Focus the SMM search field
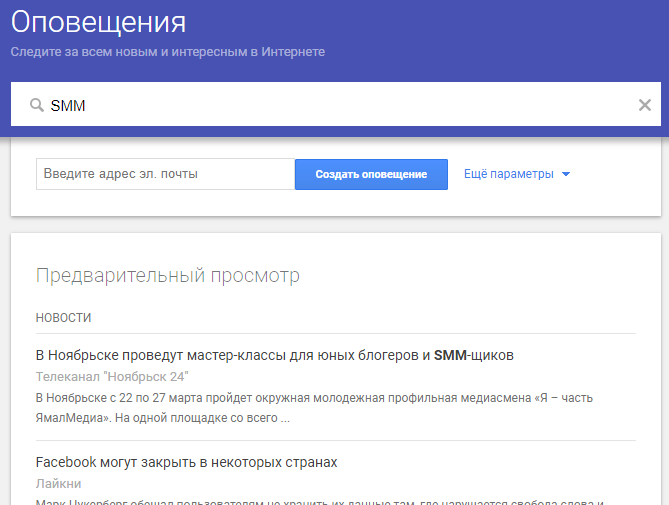Screen dimensions: 669x505 pos(336,104)
